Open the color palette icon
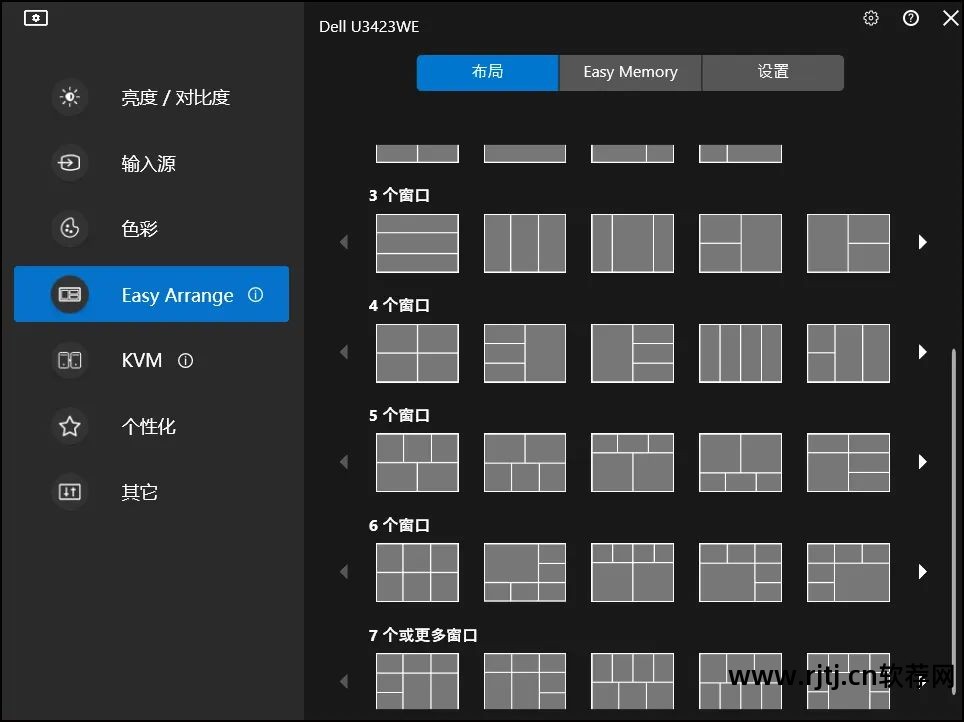The image size is (964, 722). coord(69,229)
